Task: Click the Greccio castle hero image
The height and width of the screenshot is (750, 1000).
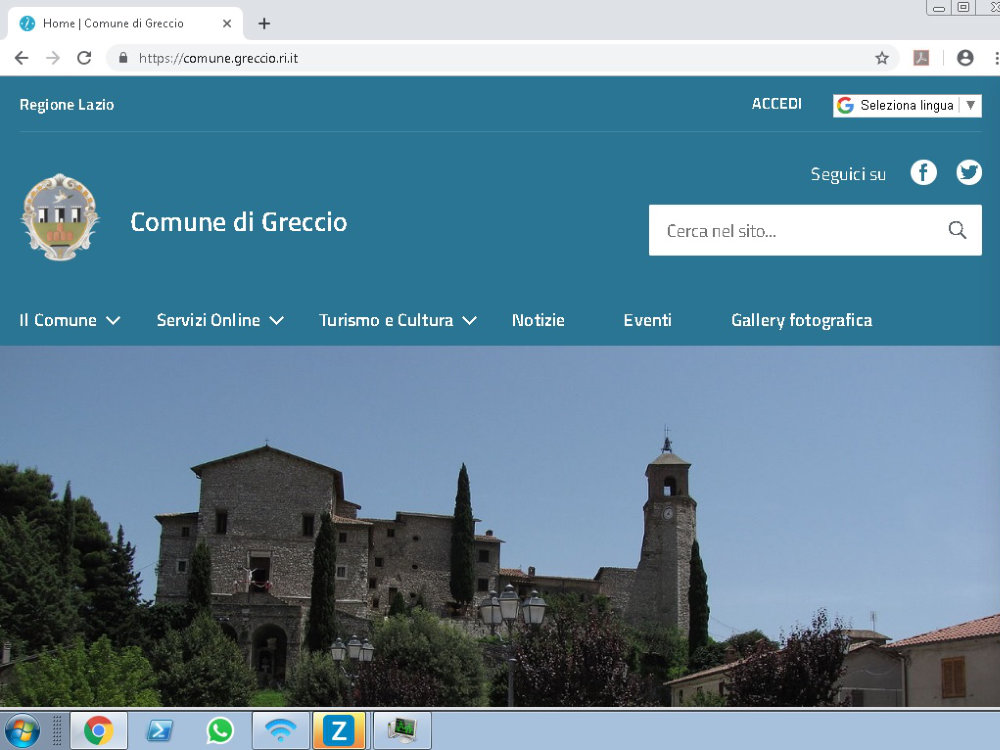Action: click(x=500, y=526)
